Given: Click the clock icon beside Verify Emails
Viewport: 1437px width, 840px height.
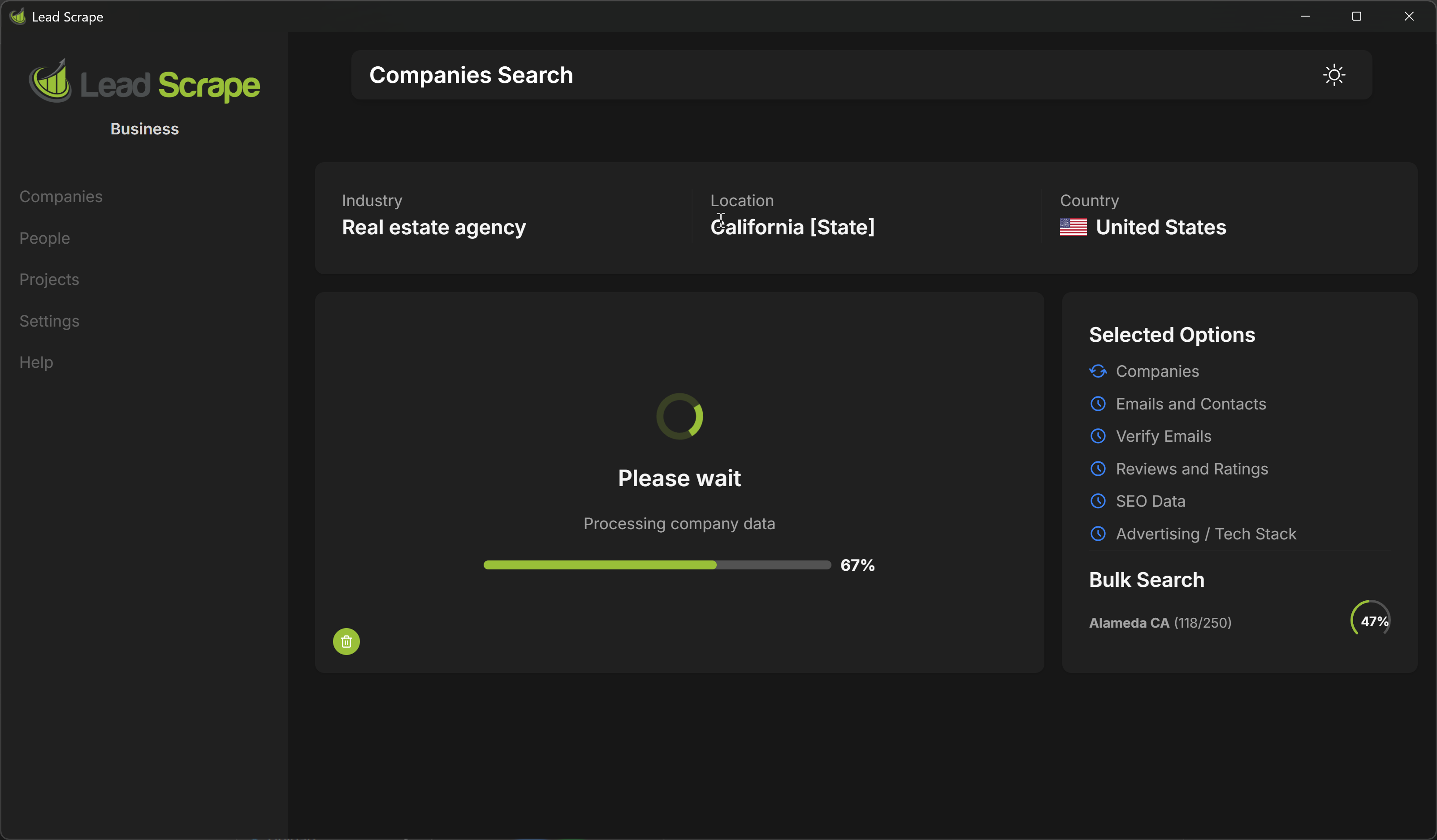Looking at the screenshot, I should click(x=1098, y=436).
